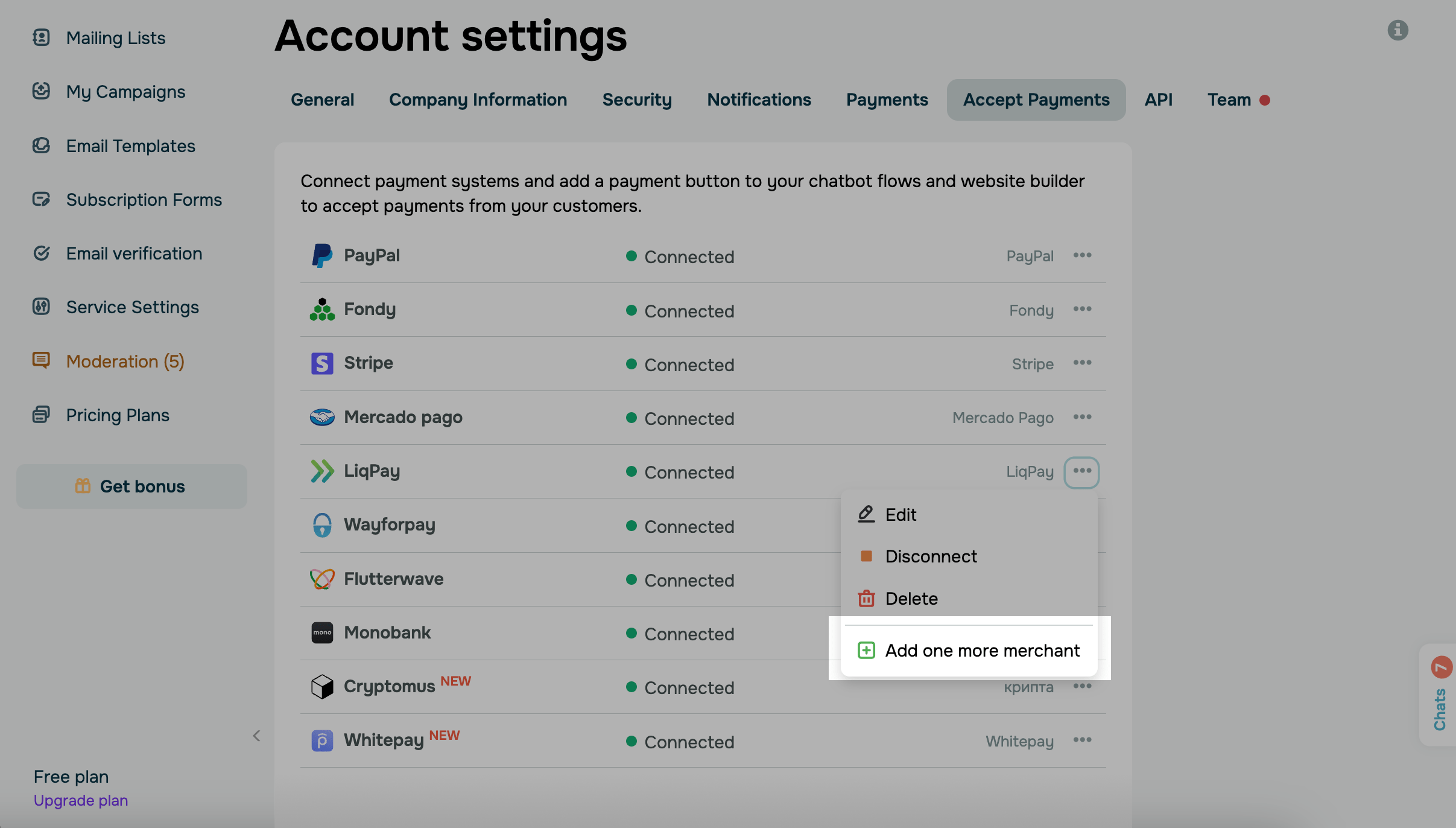This screenshot has height=828, width=1456.
Task: Open Mailing Lists from the sidebar
Action: [115, 38]
